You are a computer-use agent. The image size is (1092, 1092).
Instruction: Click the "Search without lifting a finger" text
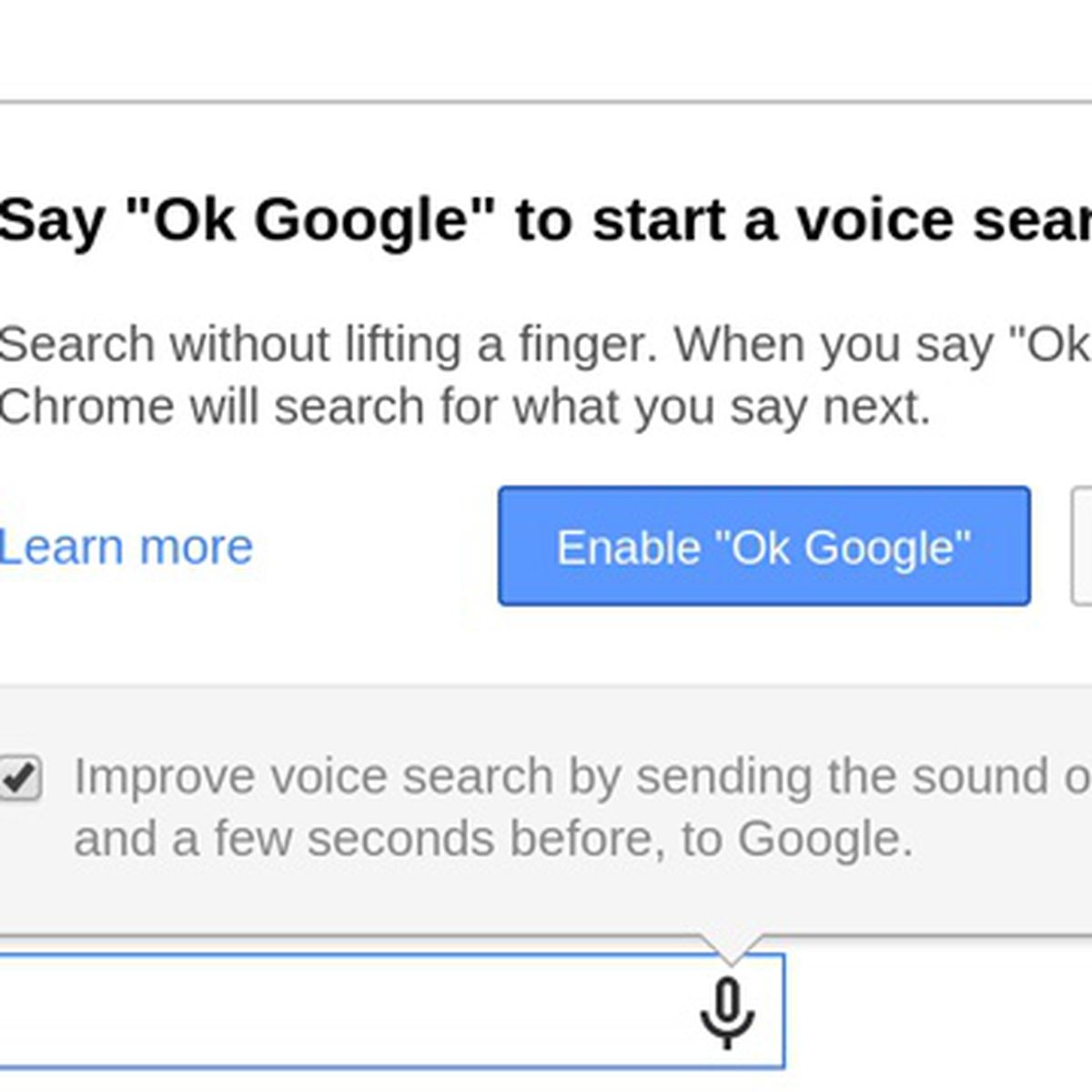tap(328, 345)
